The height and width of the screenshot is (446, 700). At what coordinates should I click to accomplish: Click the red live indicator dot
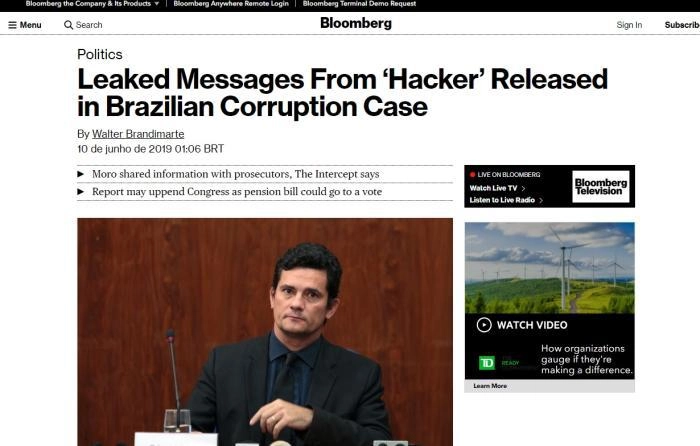coord(472,175)
